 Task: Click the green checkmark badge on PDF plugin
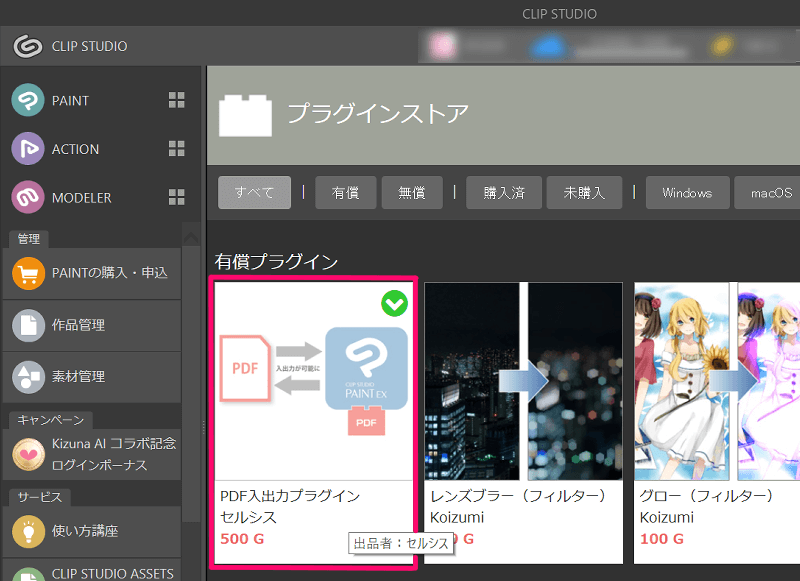[x=394, y=304]
